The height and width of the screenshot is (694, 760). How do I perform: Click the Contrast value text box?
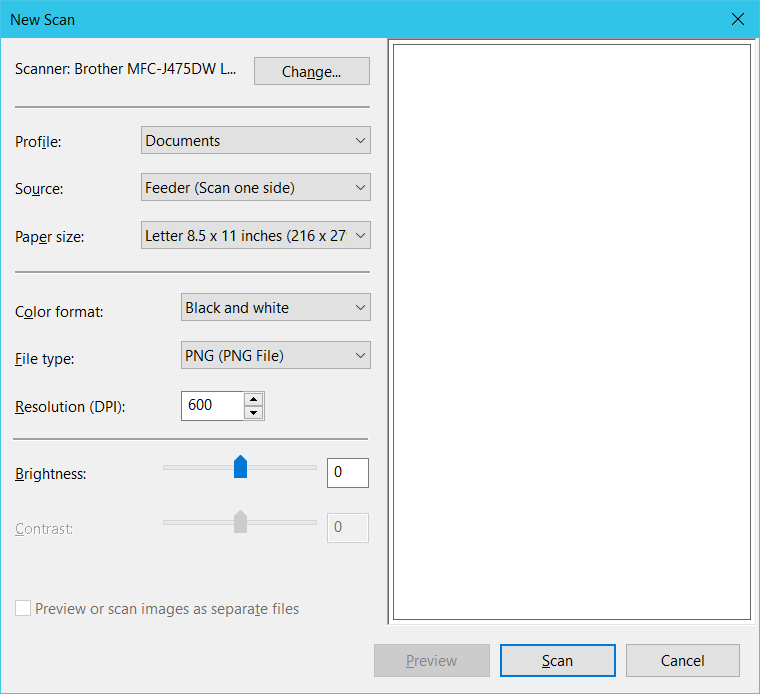tap(347, 527)
